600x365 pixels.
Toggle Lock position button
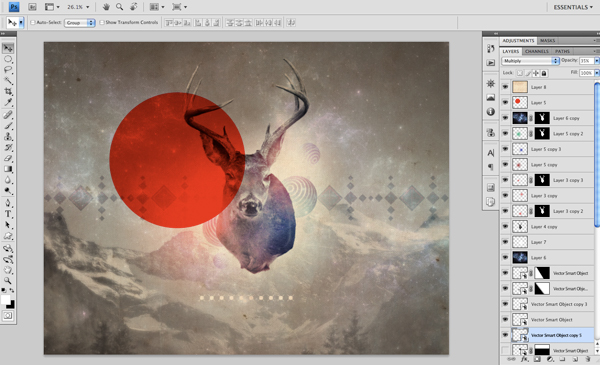(536, 73)
